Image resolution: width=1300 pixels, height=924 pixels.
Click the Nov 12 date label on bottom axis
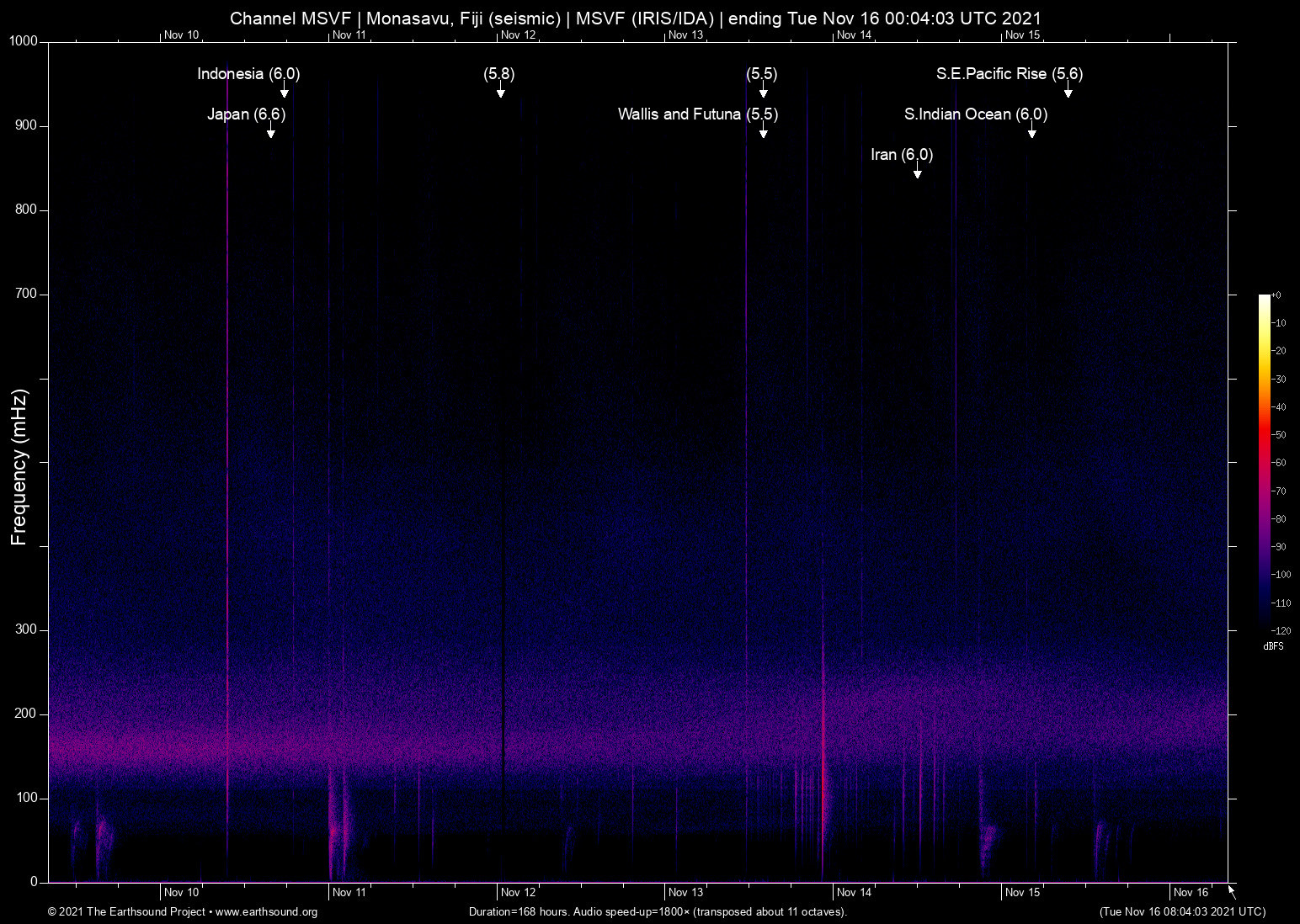point(517,892)
